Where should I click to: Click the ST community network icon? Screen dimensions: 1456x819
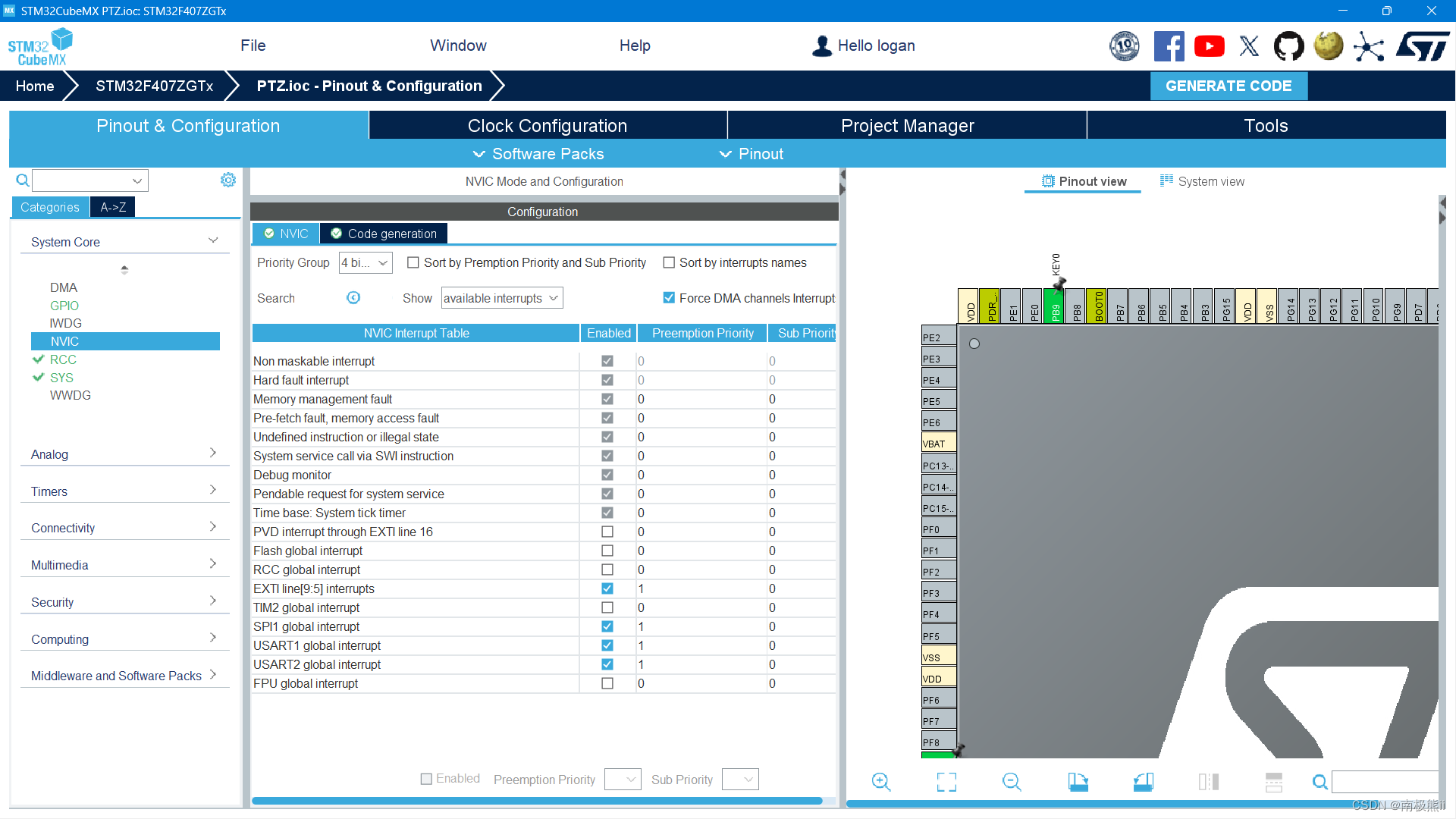1369,46
